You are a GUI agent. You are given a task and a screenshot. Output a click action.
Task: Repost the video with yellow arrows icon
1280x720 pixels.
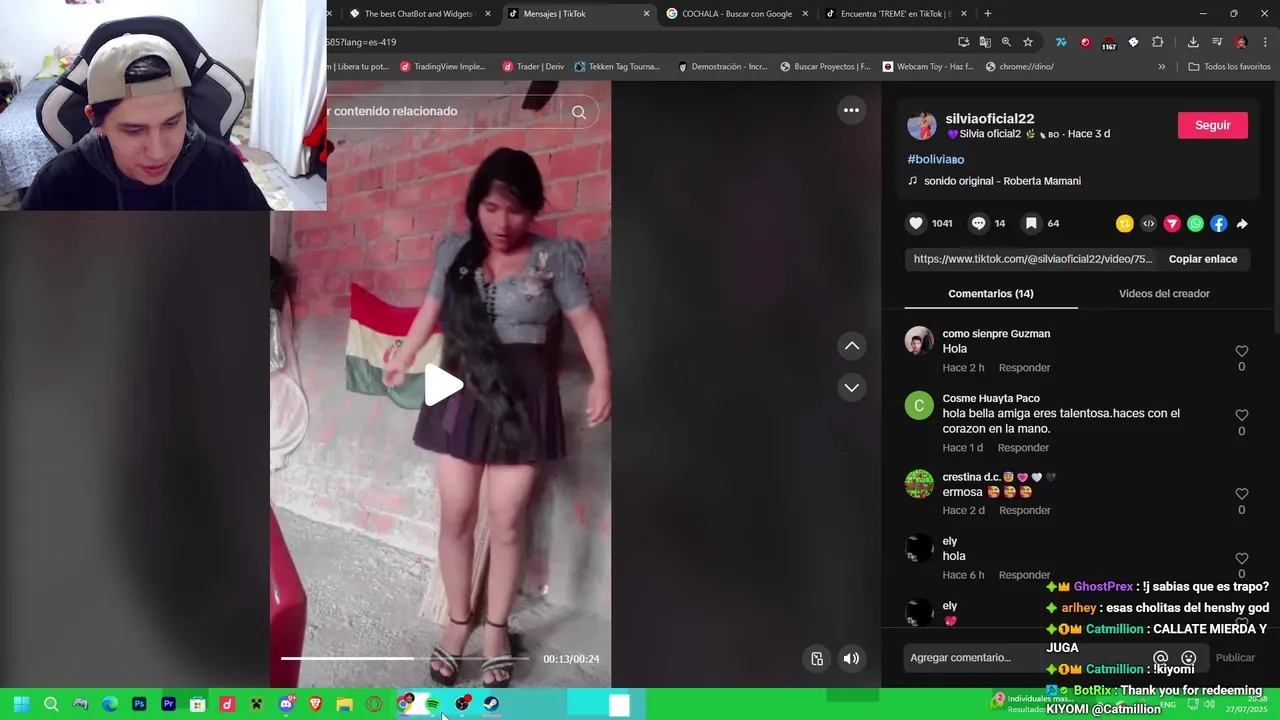pos(1125,224)
